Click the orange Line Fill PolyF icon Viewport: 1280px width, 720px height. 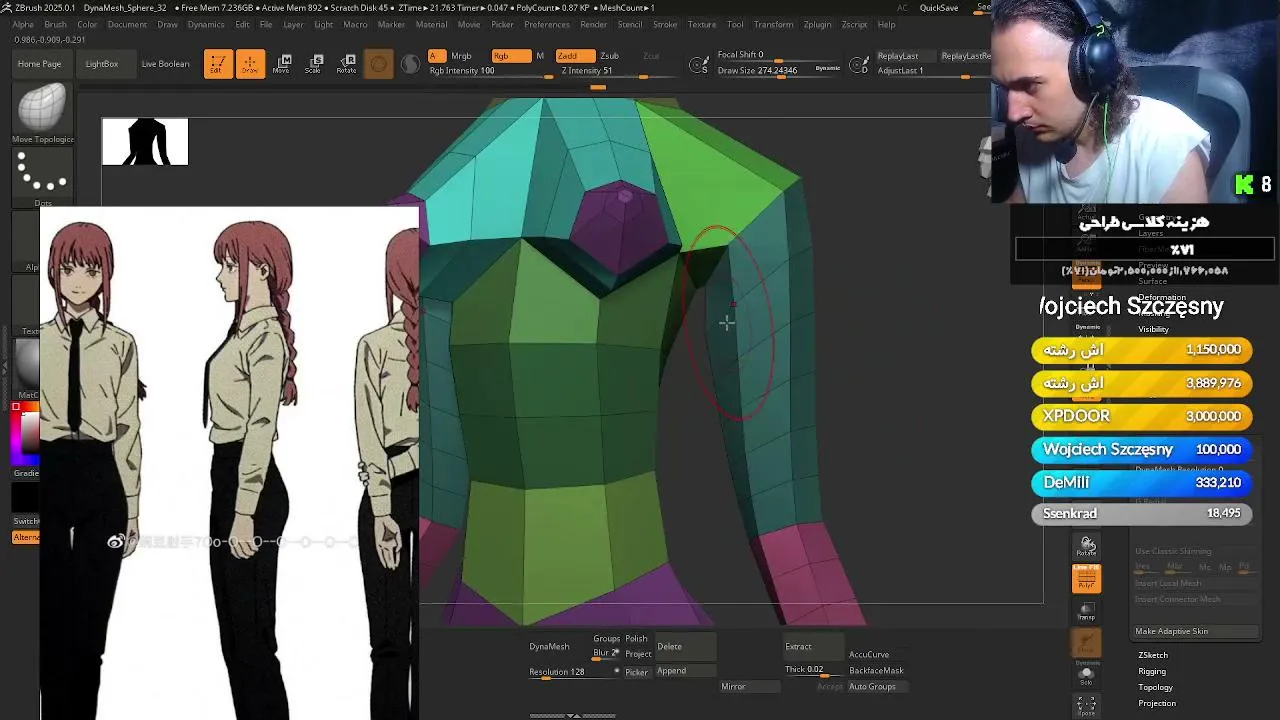pyautogui.click(x=1086, y=578)
